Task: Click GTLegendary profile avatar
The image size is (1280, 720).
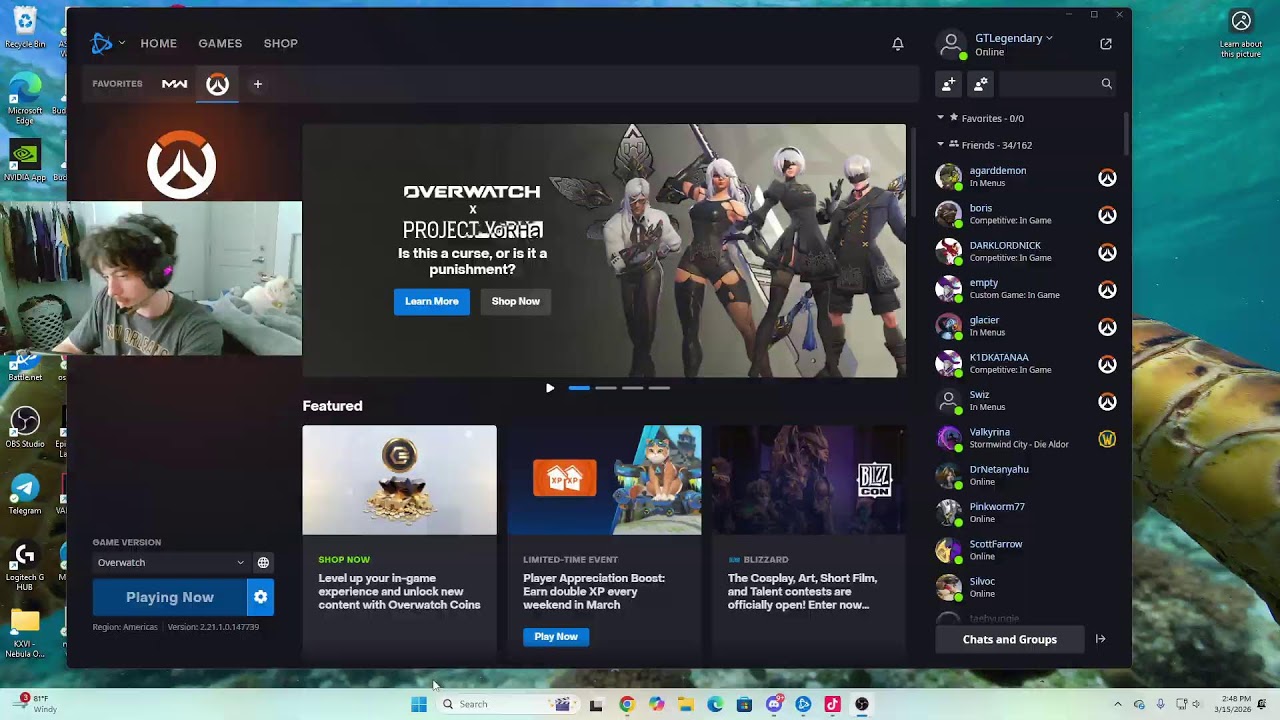Action: click(x=951, y=44)
